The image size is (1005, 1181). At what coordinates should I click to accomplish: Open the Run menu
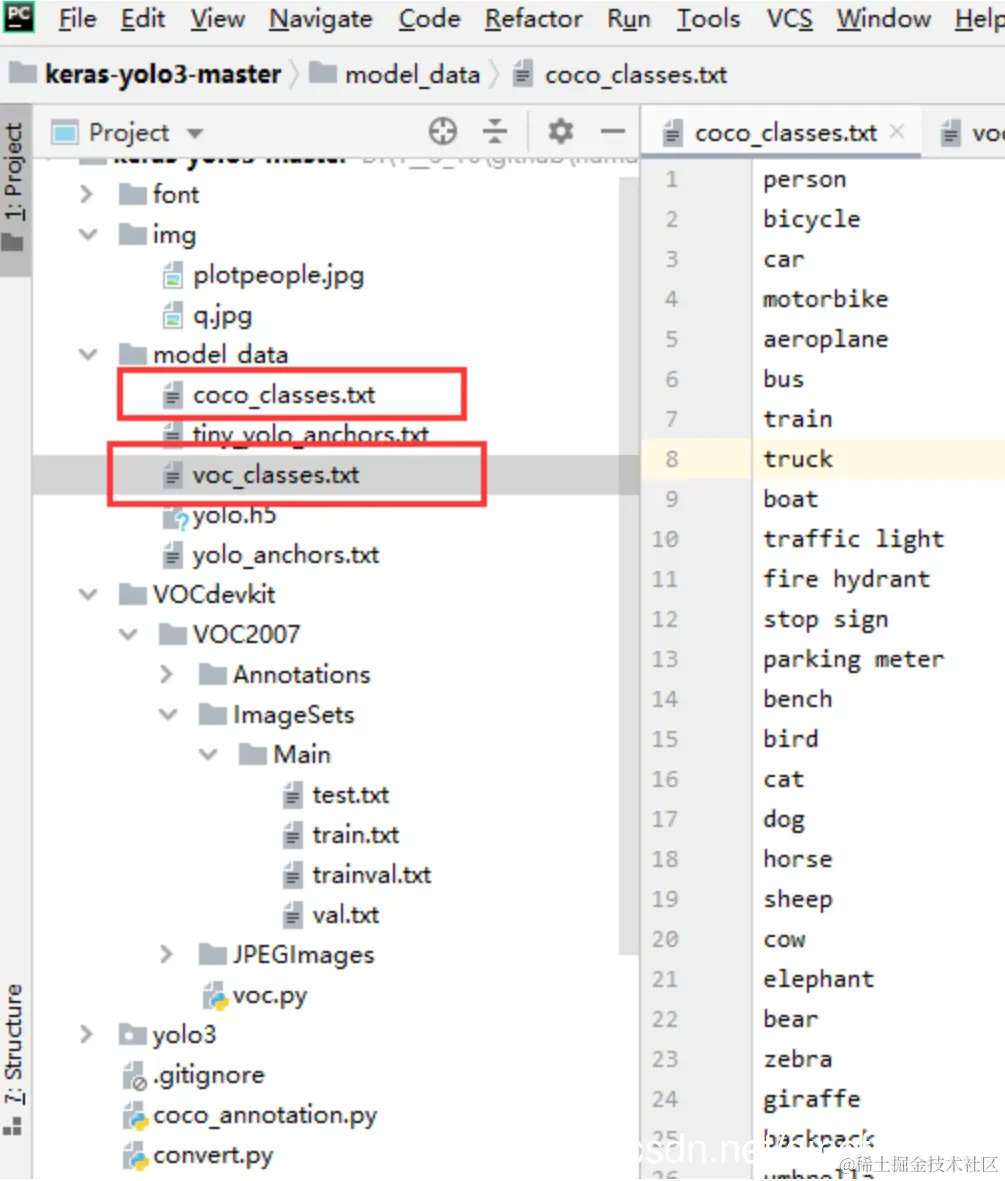click(629, 18)
